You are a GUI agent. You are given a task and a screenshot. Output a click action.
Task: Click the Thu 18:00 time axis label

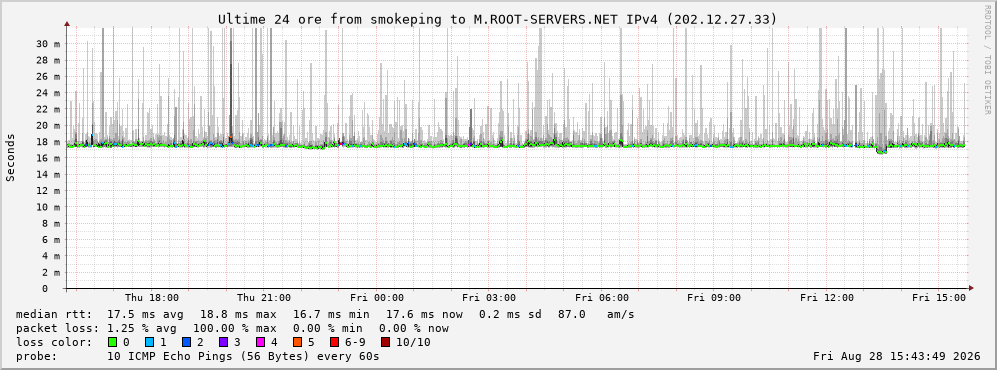(x=151, y=298)
